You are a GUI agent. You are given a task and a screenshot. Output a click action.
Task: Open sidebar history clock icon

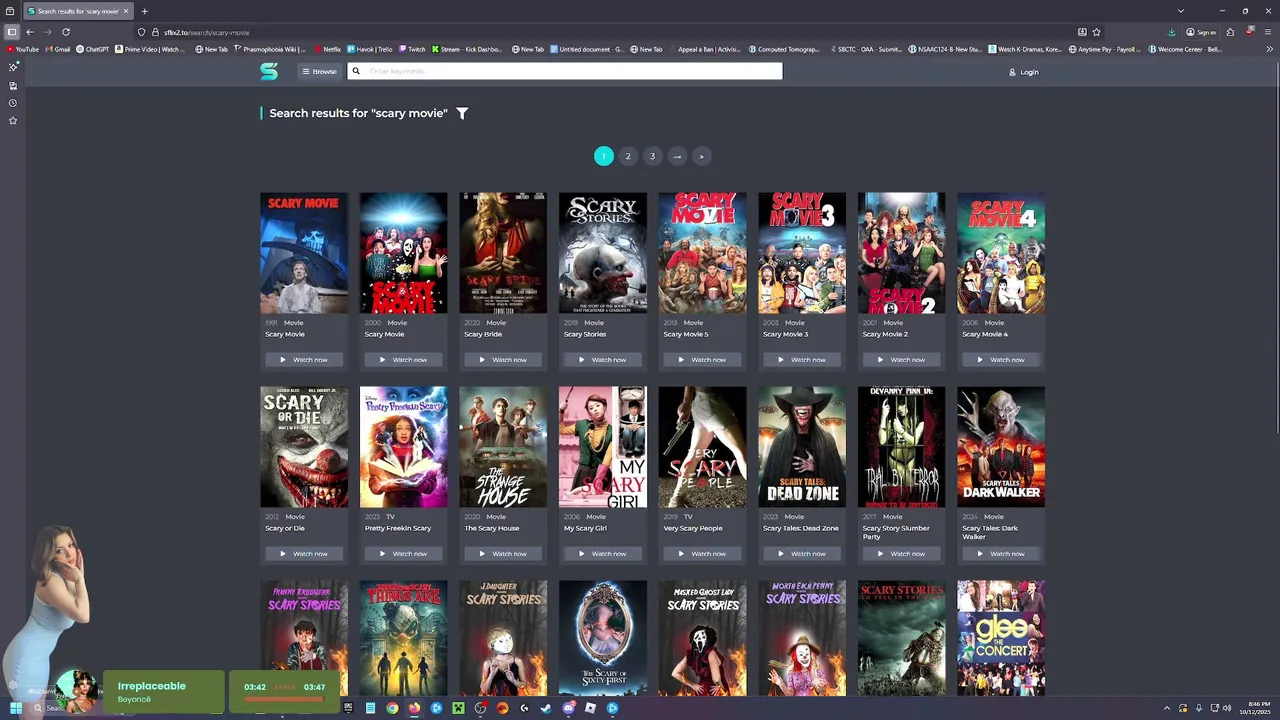(x=13, y=103)
